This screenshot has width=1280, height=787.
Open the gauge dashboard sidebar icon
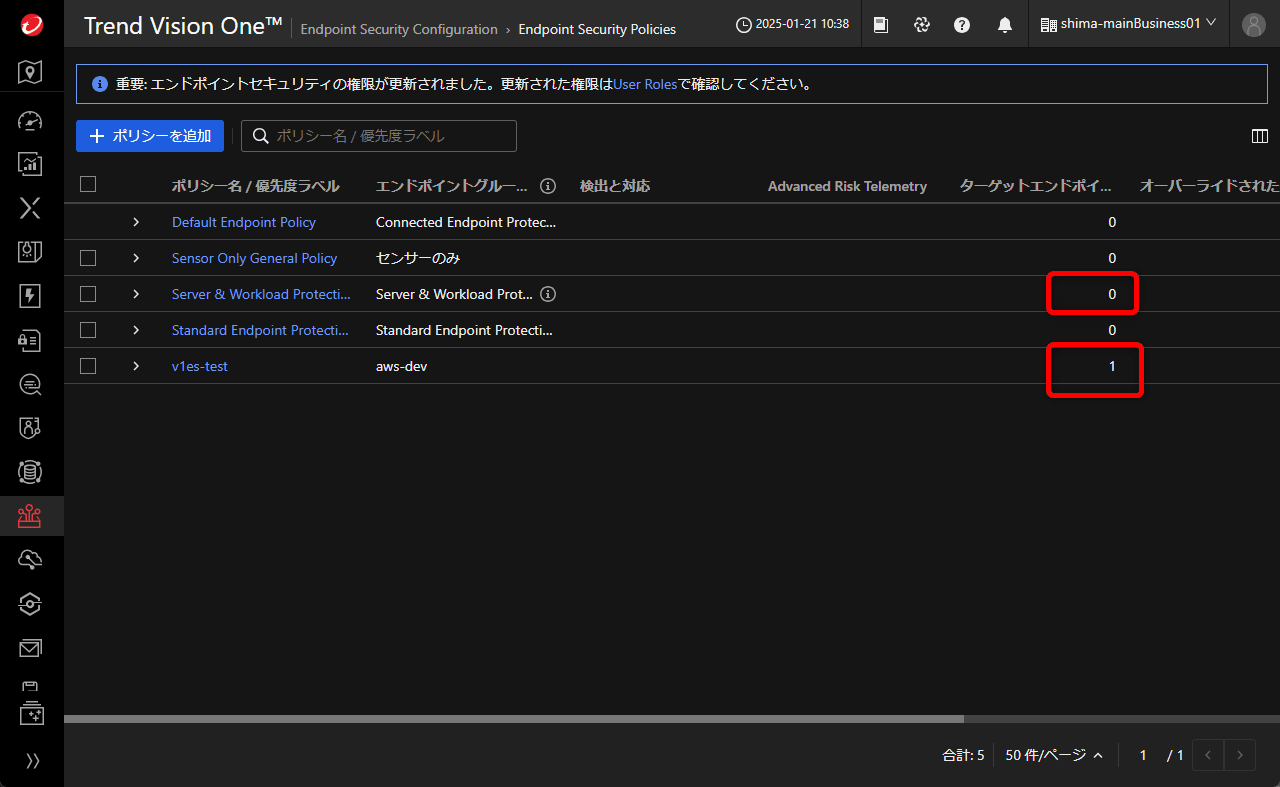click(x=31, y=121)
